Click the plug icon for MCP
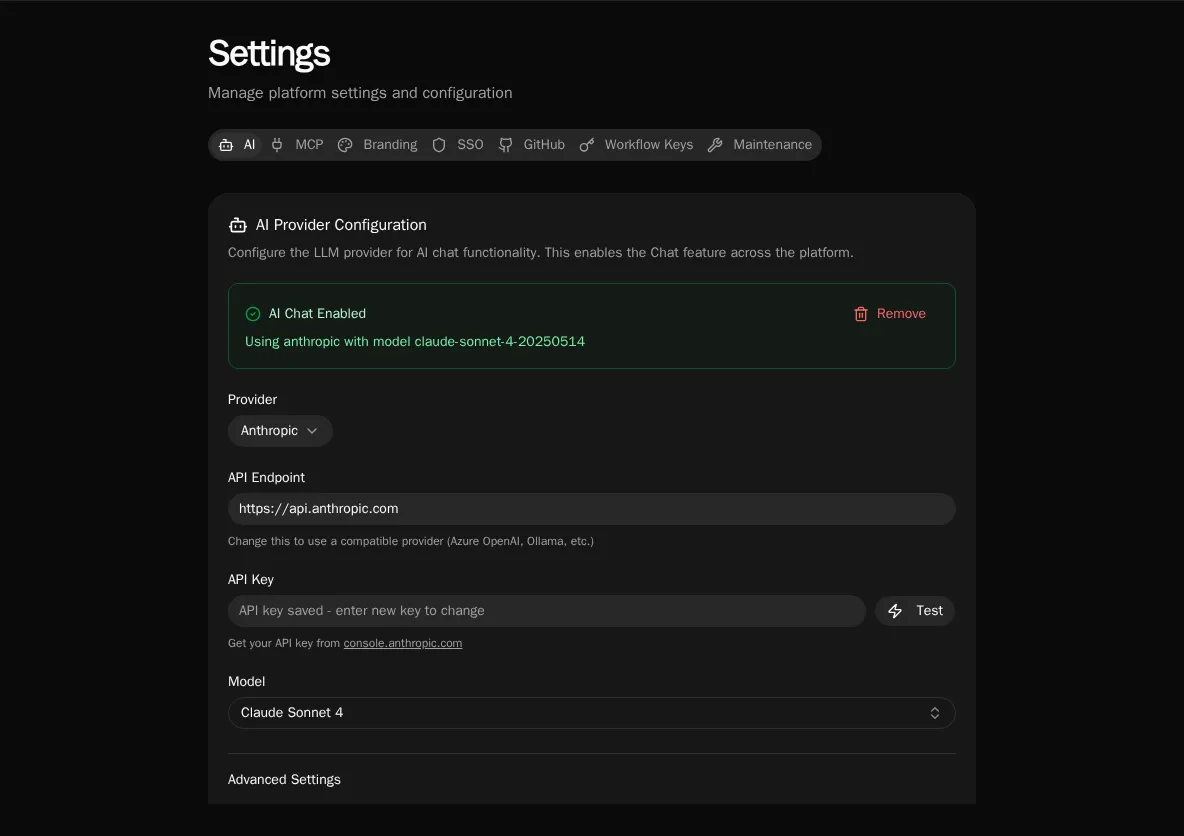This screenshot has width=1184, height=836. (277, 145)
